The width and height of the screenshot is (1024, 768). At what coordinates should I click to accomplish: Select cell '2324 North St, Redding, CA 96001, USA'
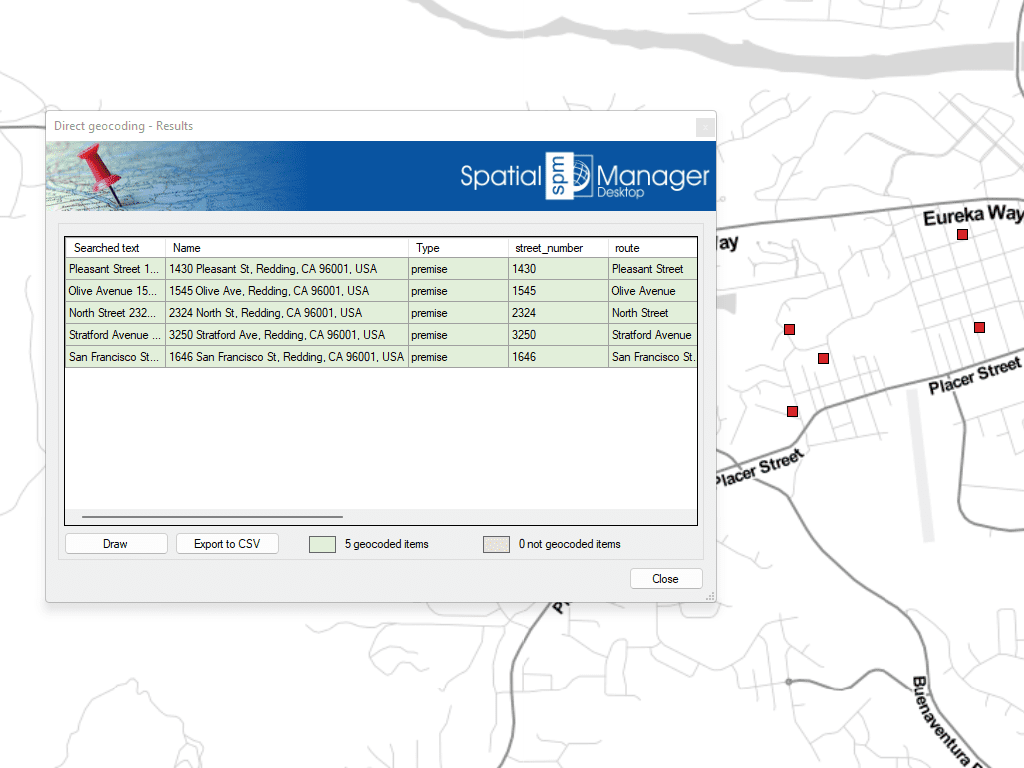click(287, 313)
